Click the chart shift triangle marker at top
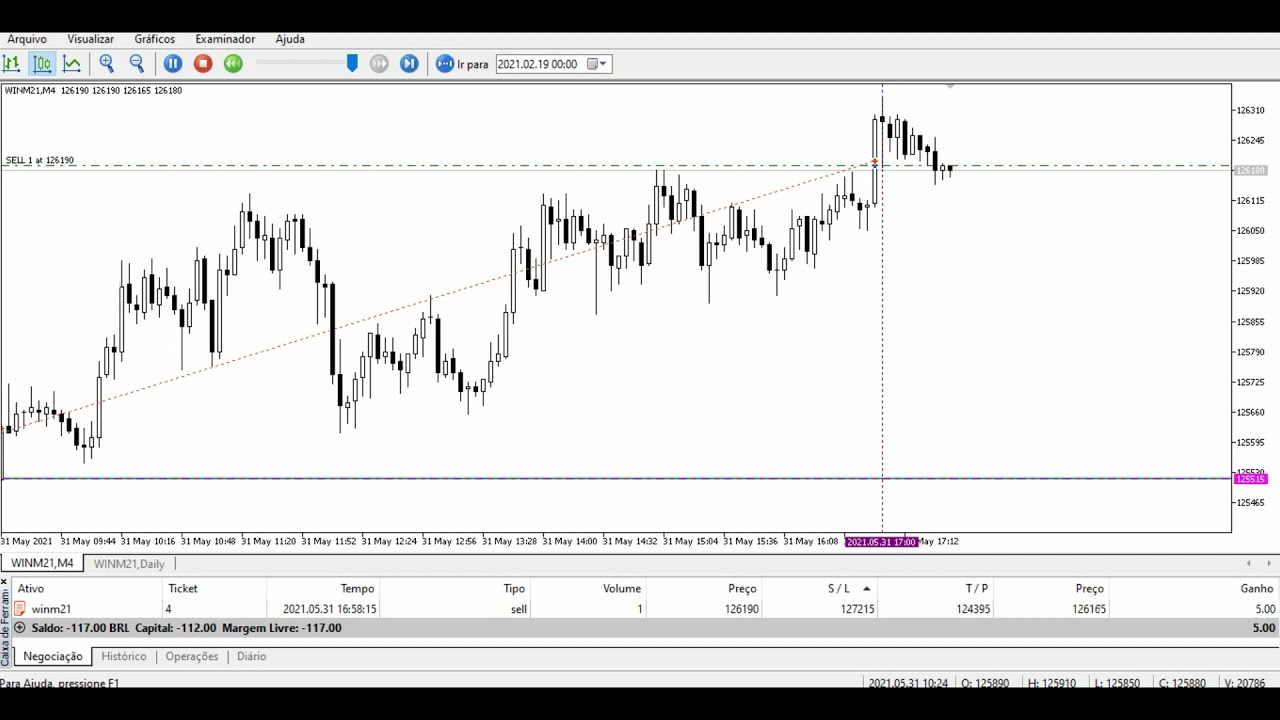Viewport: 1280px width, 720px height. (950, 87)
